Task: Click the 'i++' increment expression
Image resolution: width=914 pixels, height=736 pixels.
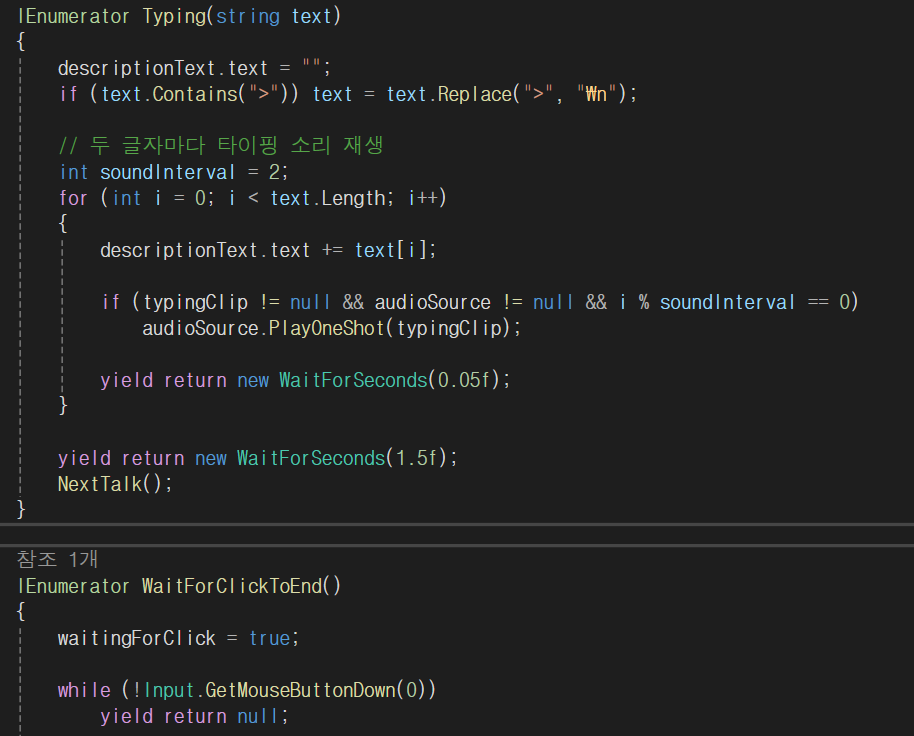Action: pyautogui.click(x=423, y=198)
